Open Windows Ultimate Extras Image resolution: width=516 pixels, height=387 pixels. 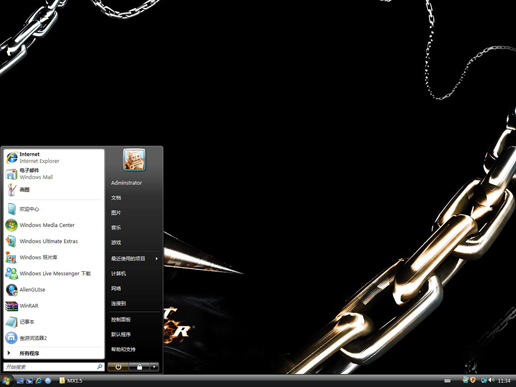(54, 241)
